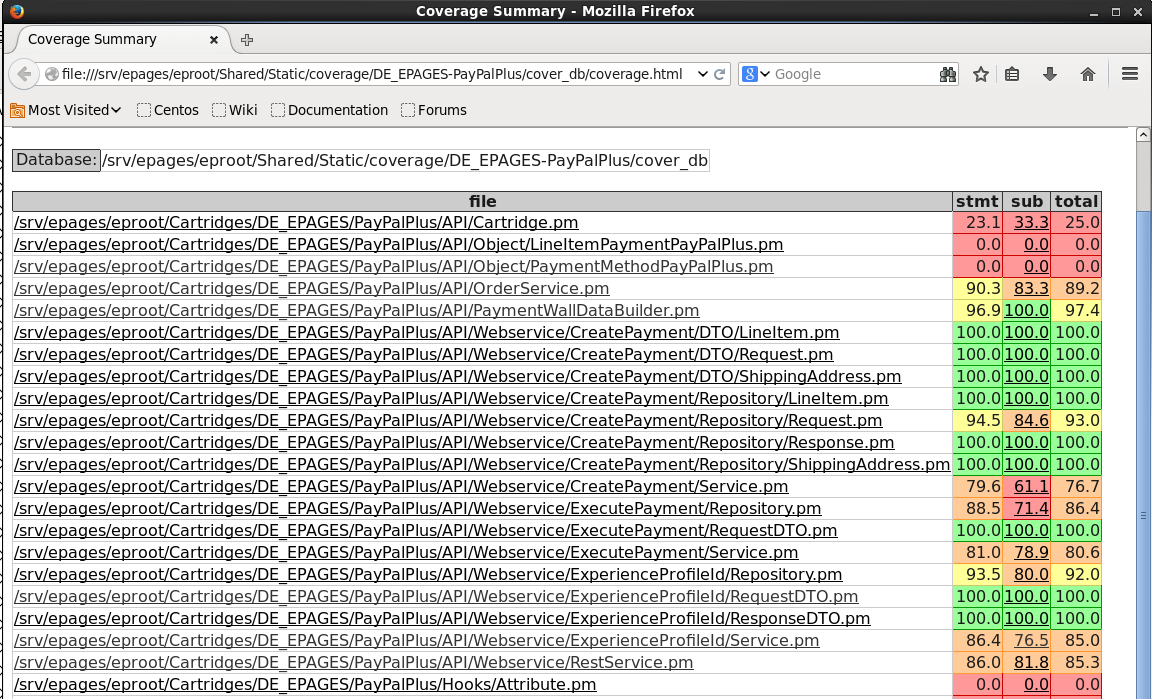
Task: Expand the Most Visited bookmarks menu
Action: click(66, 110)
